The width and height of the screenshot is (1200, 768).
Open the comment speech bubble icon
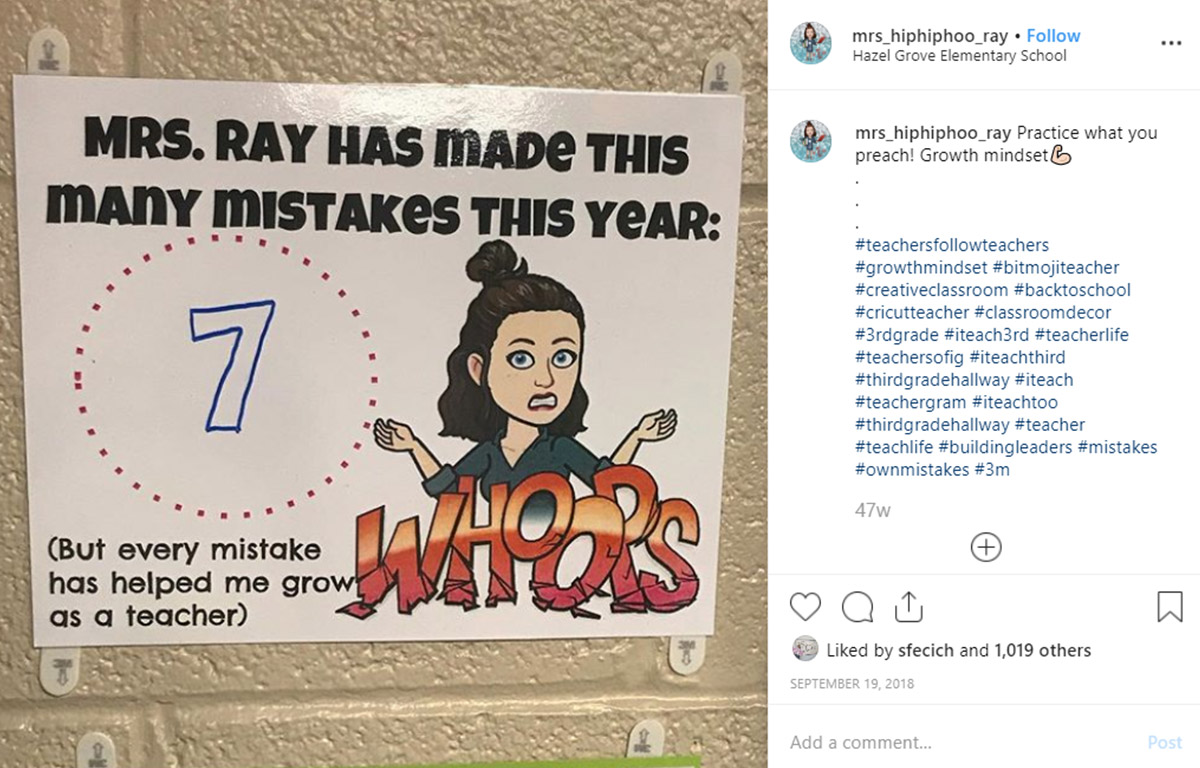coord(857,607)
